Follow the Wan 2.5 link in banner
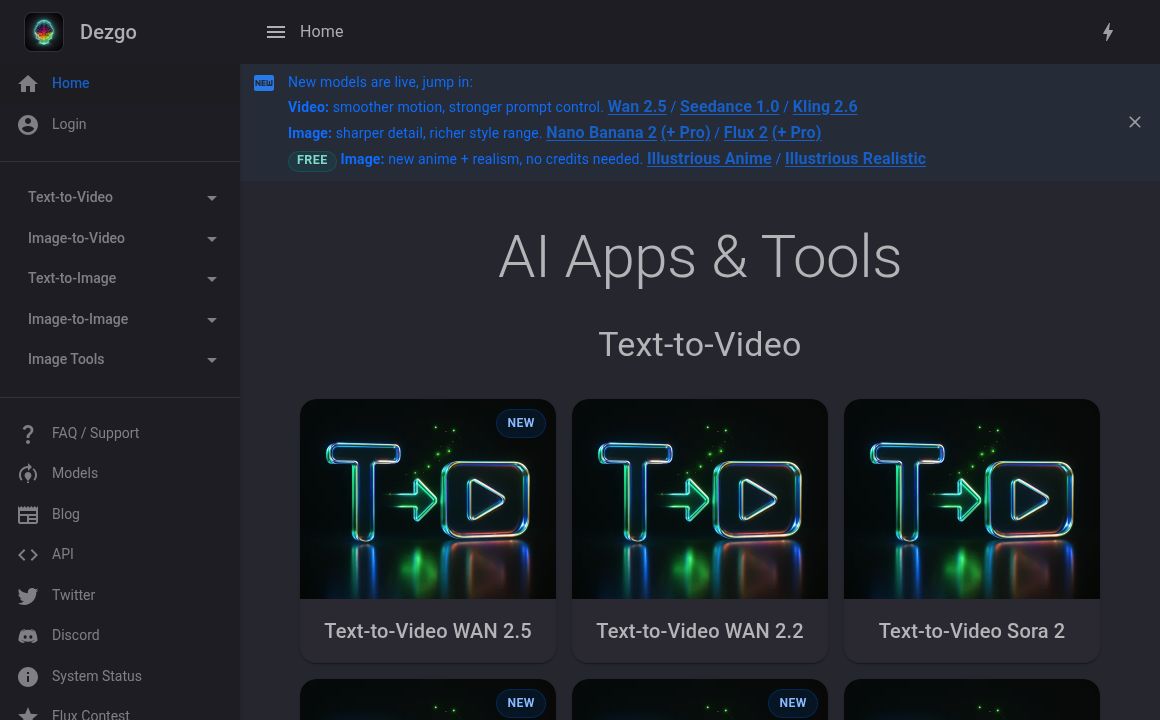The height and width of the screenshot is (720, 1160). pos(636,107)
